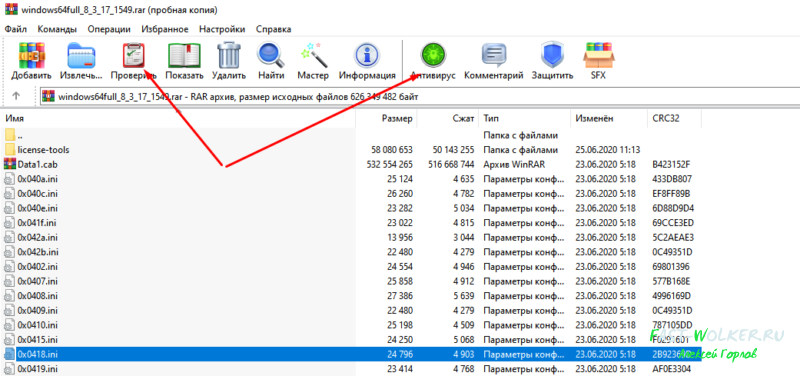Select file 0x0408.ini
The height and width of the screenshot is (376, 800).
pyautogui.click(x=37, y=296)
